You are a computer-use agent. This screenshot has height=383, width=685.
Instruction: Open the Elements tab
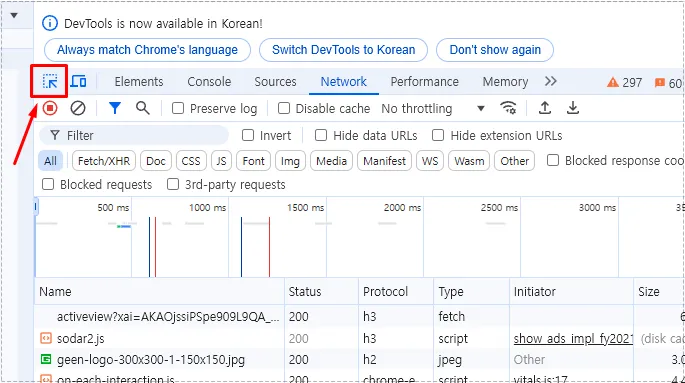139,82
